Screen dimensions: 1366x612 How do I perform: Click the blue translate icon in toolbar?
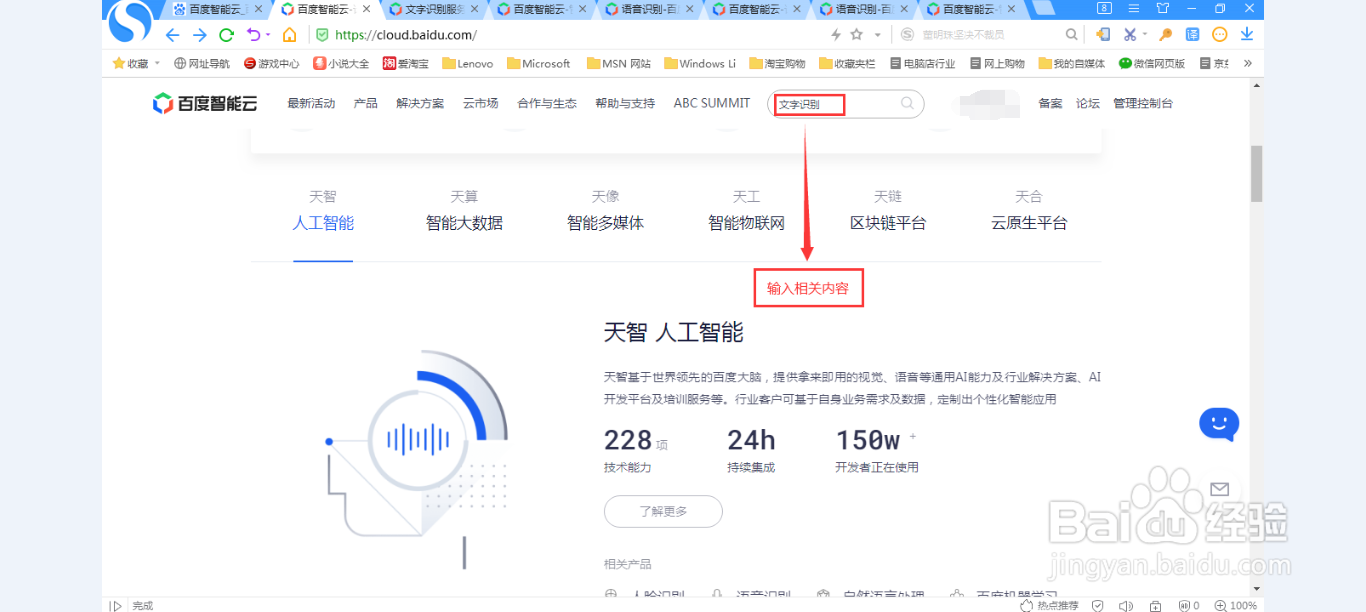(x=1192, y=35)
